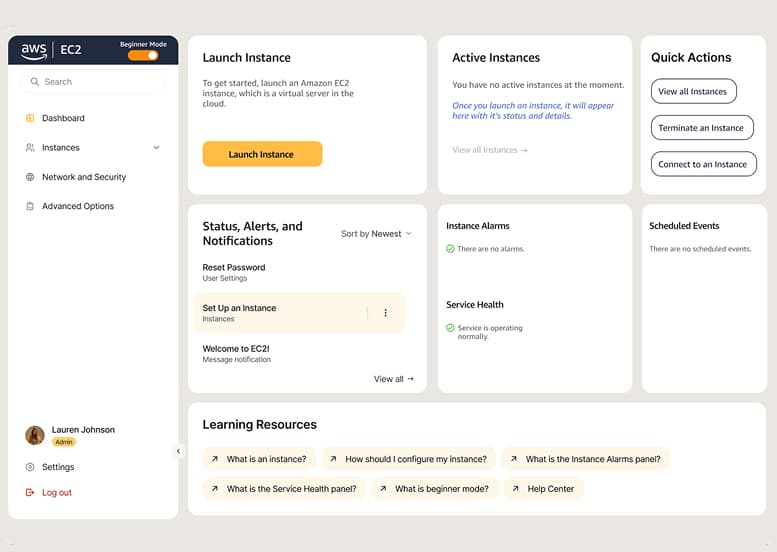The height and width of the screenshot is (552, 777).
Task: Click the Log out link
Action: point(56,493)
